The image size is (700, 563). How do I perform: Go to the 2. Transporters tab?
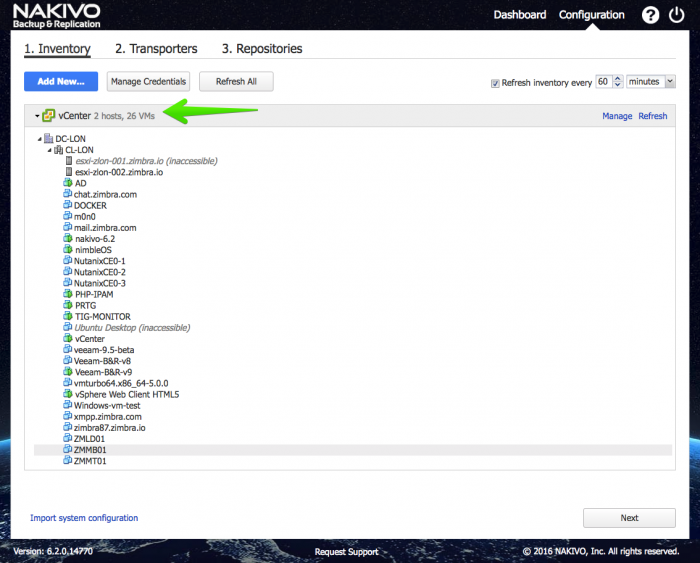coord(156,49)
